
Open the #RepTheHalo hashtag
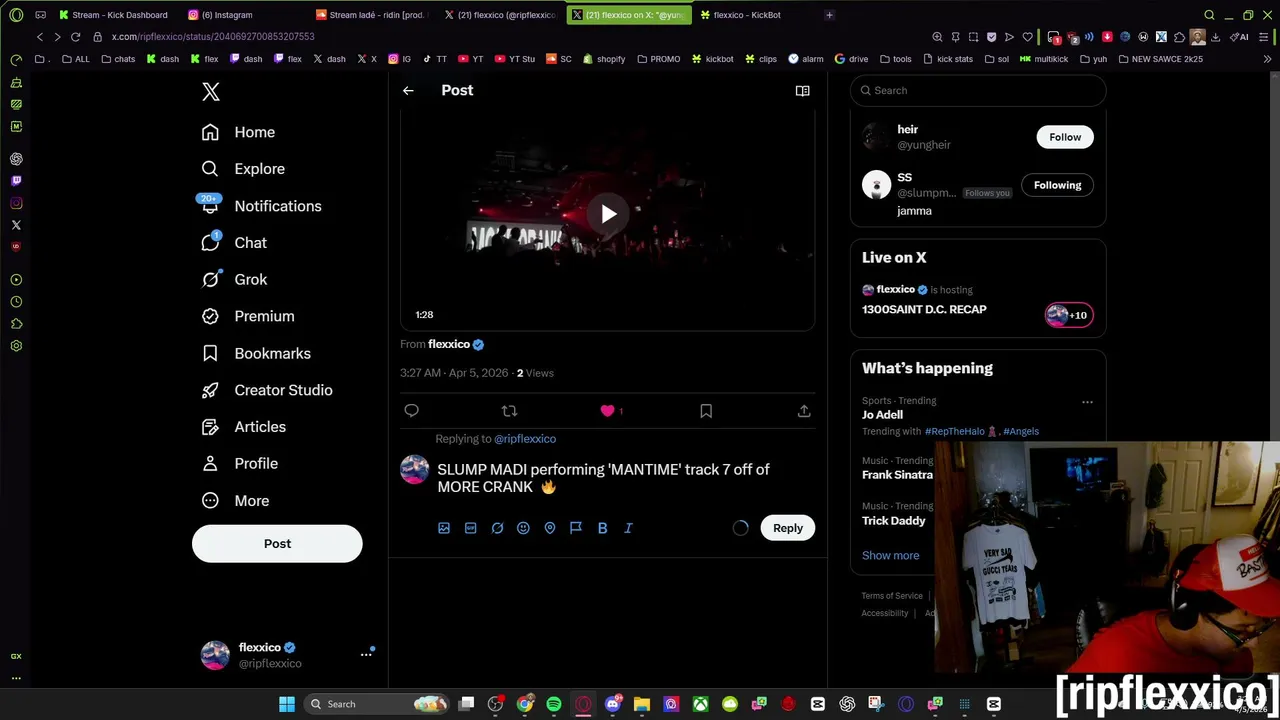pos(954,432)
